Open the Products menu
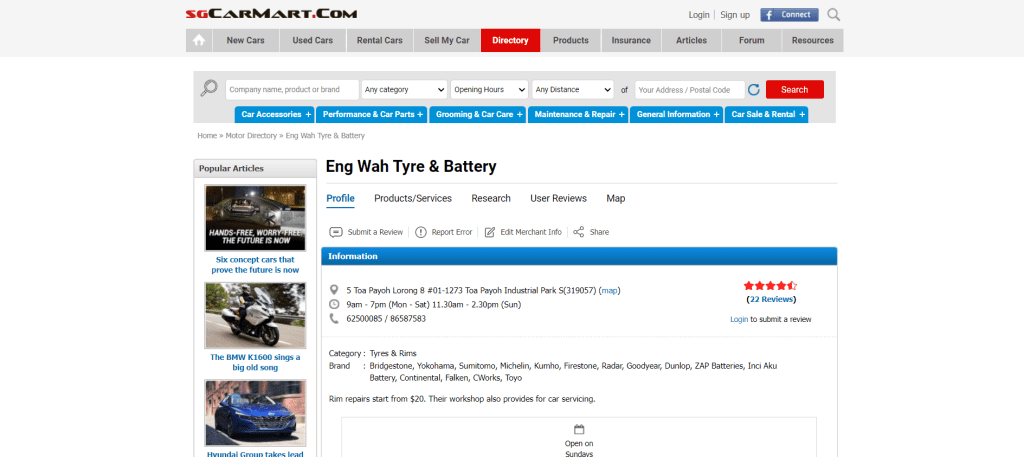Image resolution: width=1024 pixels, height=457 pixels. coord(571,40)
